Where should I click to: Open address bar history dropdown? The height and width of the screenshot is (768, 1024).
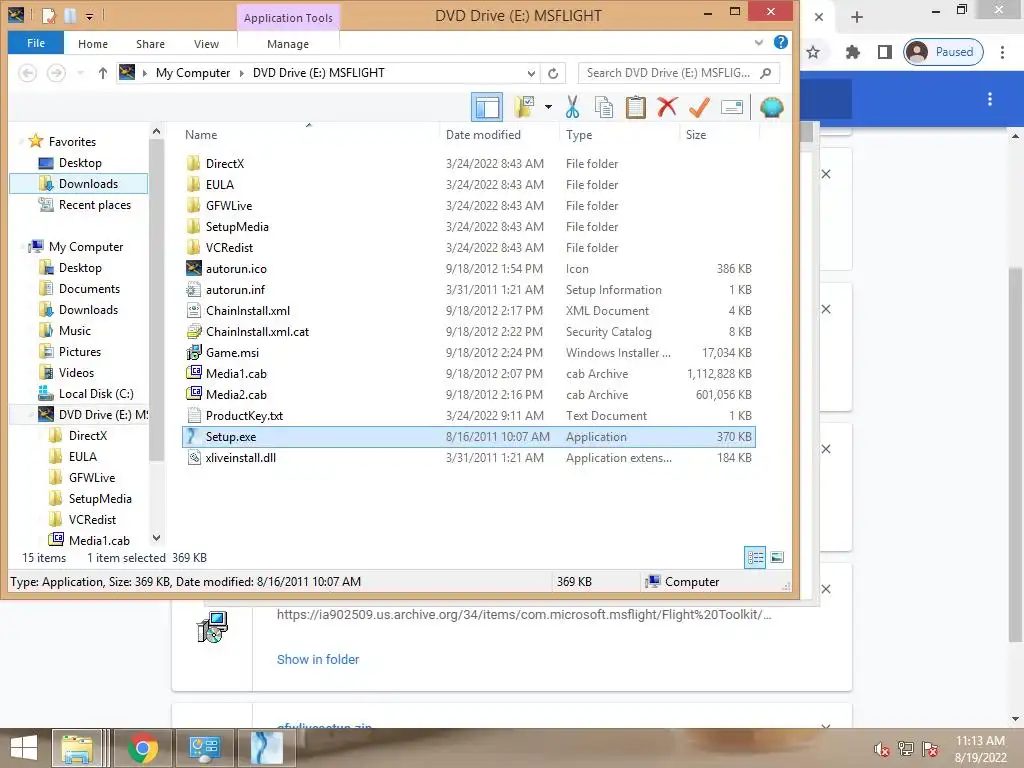pyautogui.click(x=532, y=73)
